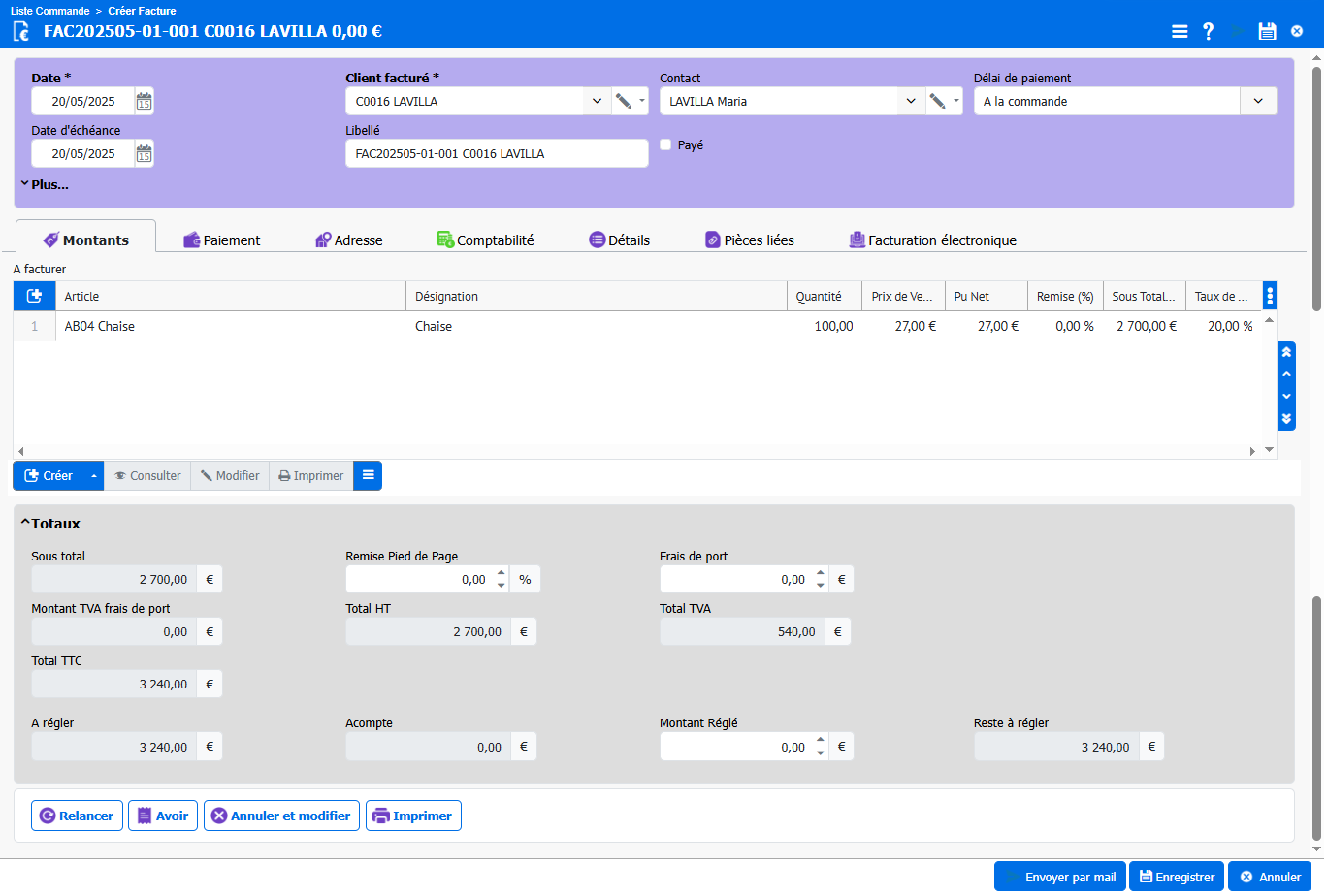1327x896 pixels.
Task: Increase Frais de port value
Action: 821,573
